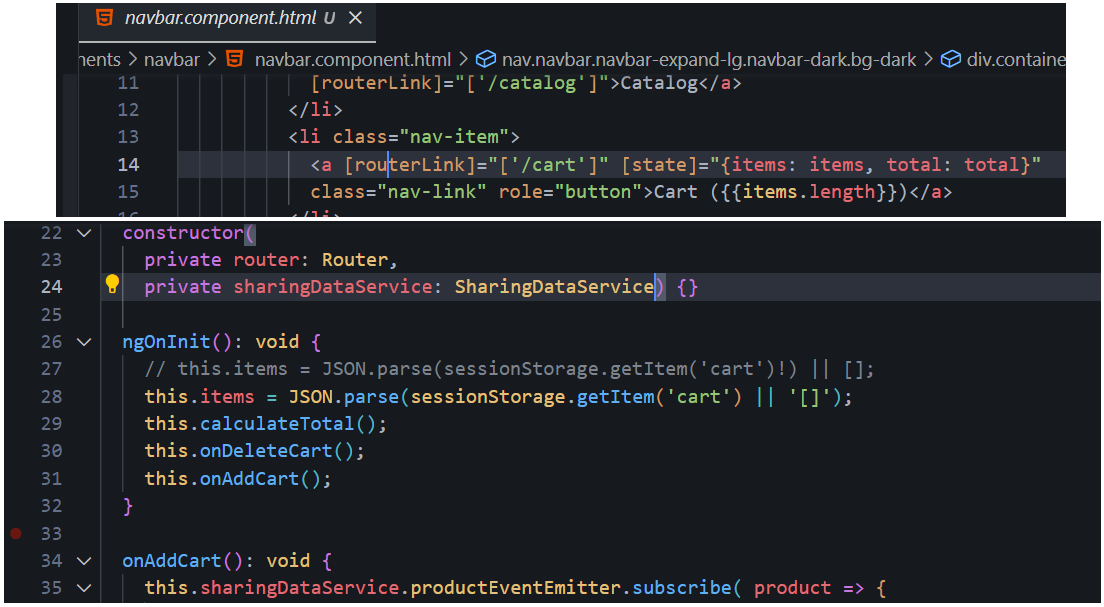
Task: Click the symbol icon before nav.navbar breadcrumb
Action: pos(487,59)
